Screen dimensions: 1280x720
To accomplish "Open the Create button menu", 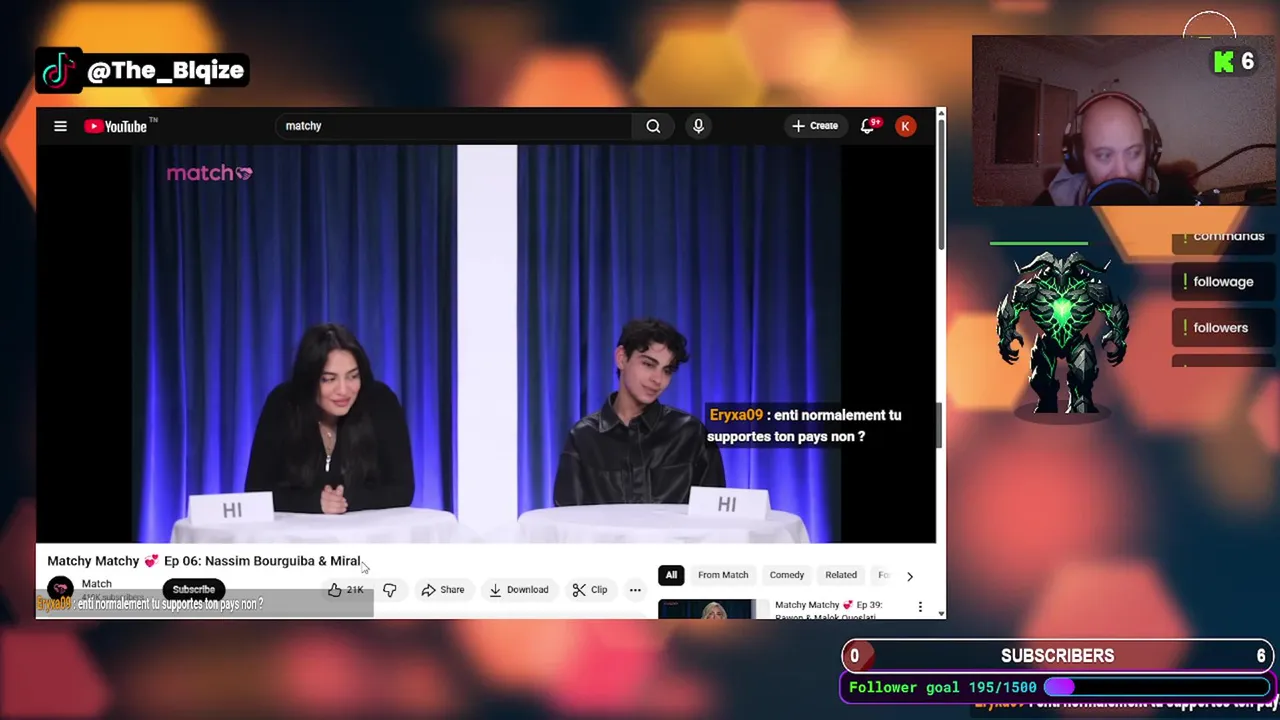I will [815, 126].
